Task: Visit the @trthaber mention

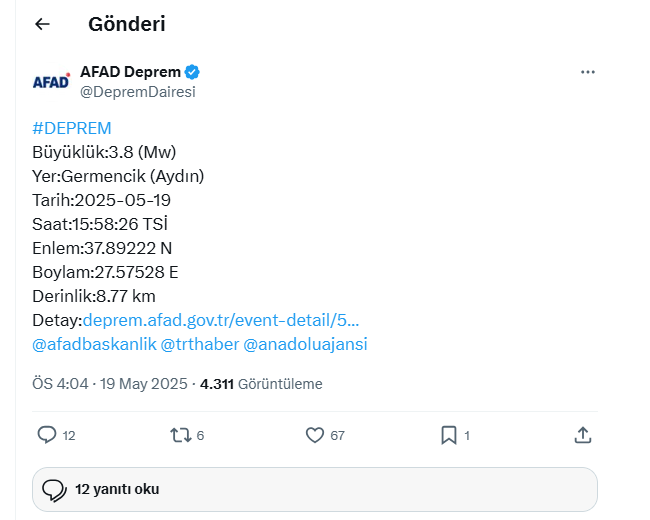Action: pos(200,344)
